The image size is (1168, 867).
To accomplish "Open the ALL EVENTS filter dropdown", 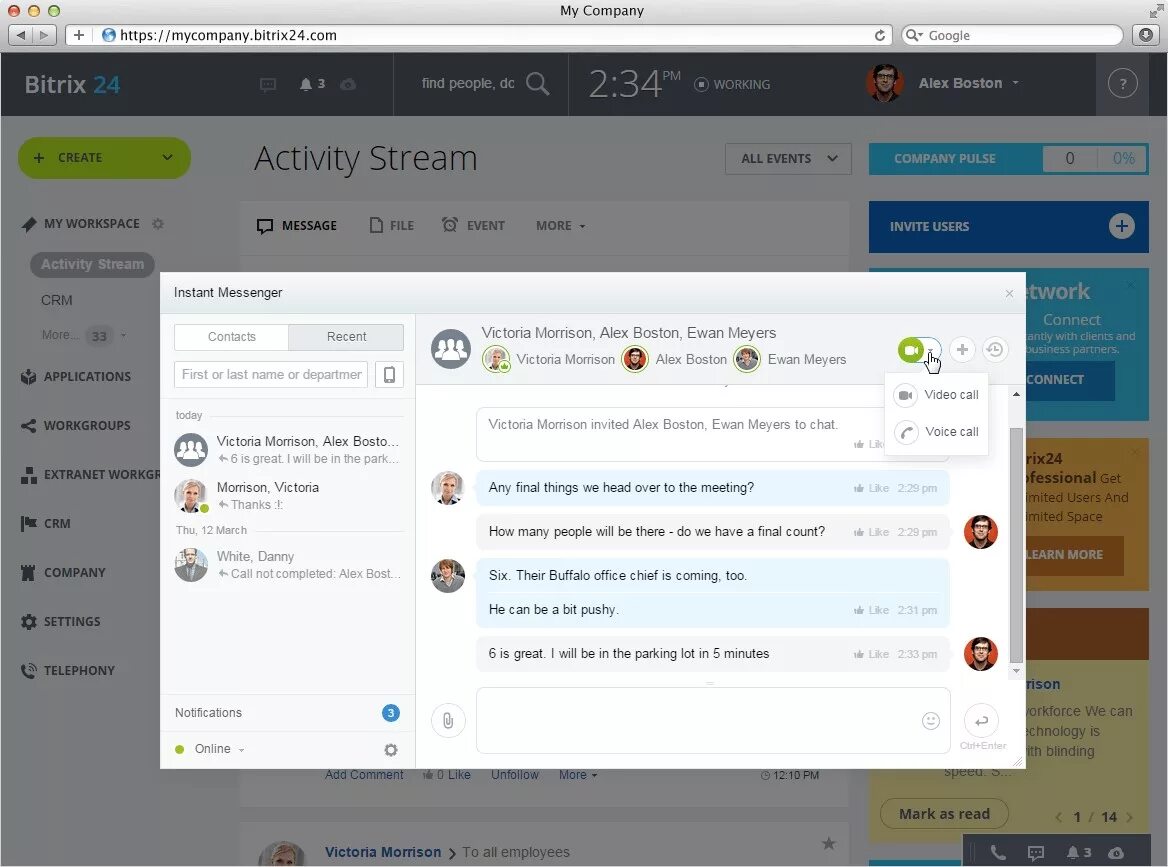I will [x=788, y=159].
